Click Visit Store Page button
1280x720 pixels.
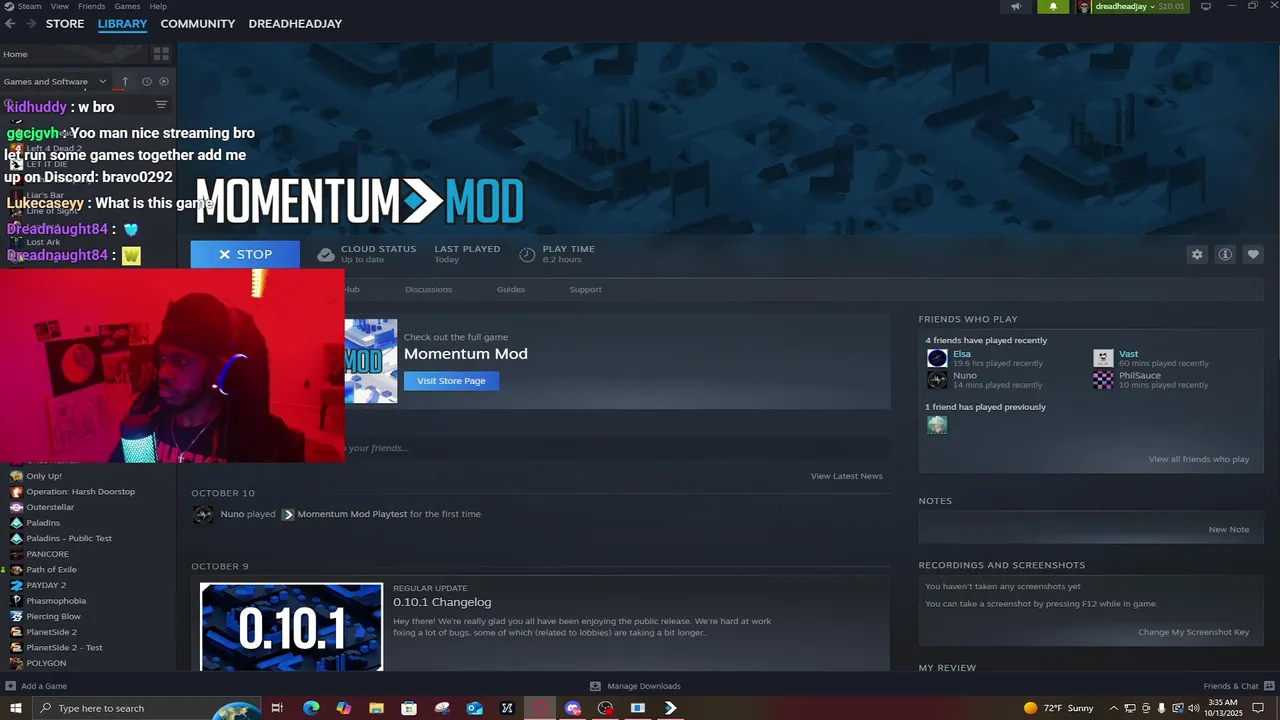pyautogui.click(x=451, y=380)
